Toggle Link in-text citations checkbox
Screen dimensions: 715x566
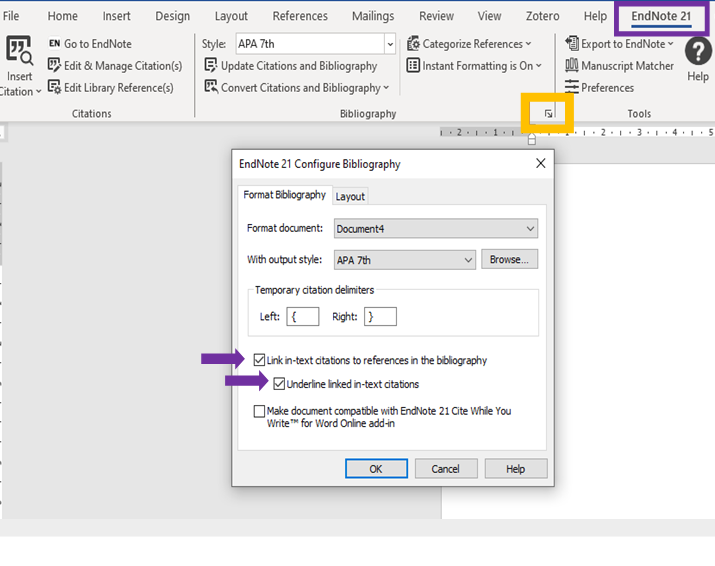[260, 360]
